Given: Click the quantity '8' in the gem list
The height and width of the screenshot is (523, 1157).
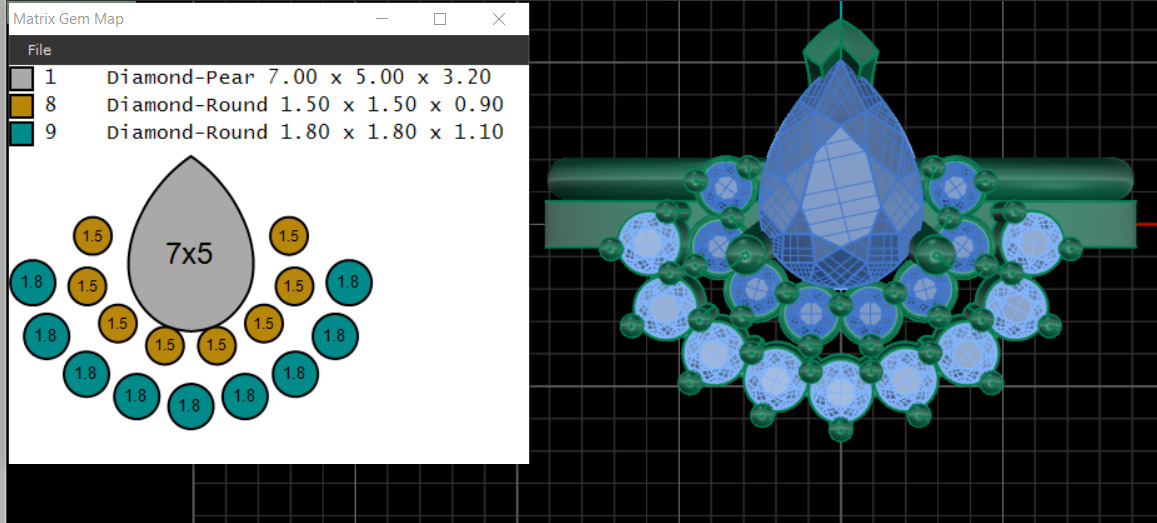Looking at the screenshot, I should point(50,105).
